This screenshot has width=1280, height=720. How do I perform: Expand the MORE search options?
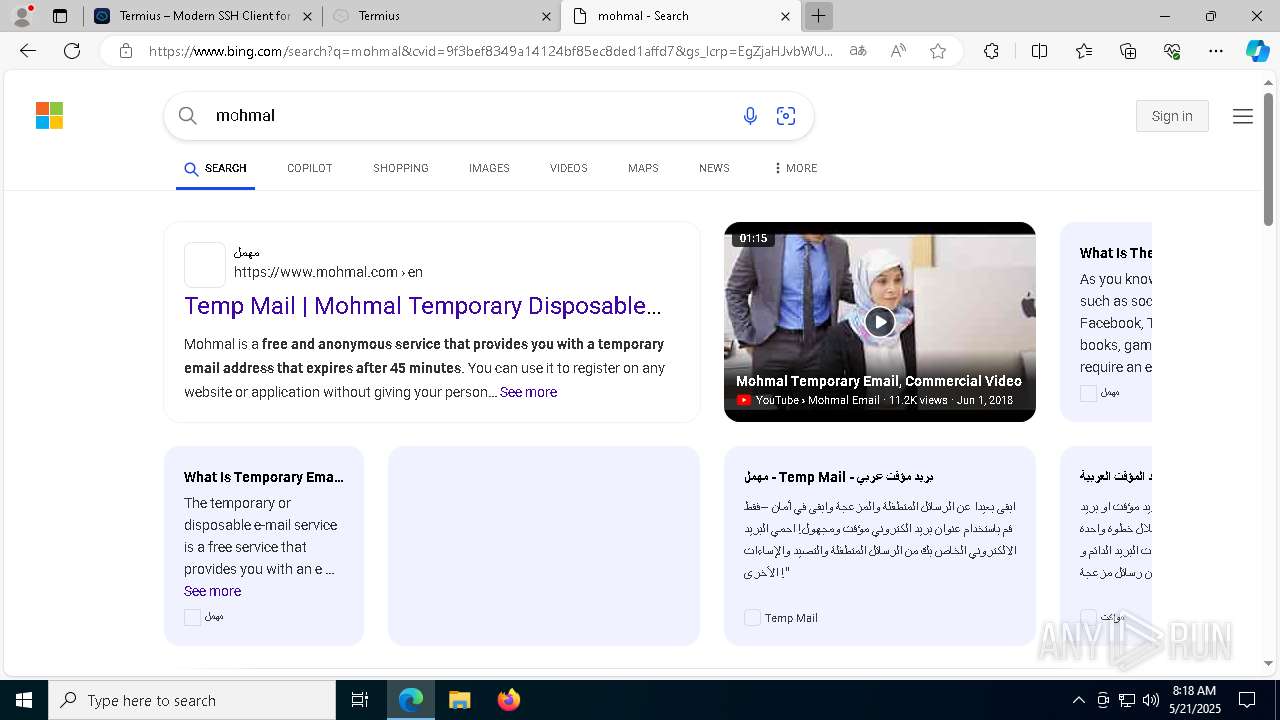[x=795, y=168]
